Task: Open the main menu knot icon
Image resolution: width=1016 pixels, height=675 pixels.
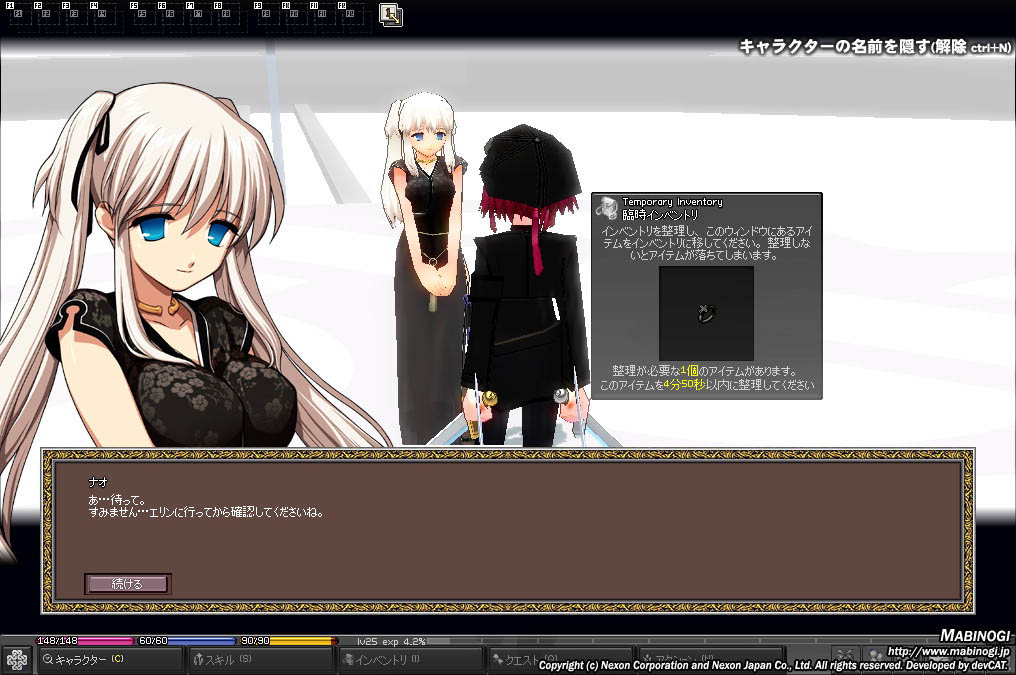Action: [x=16, y=659]
